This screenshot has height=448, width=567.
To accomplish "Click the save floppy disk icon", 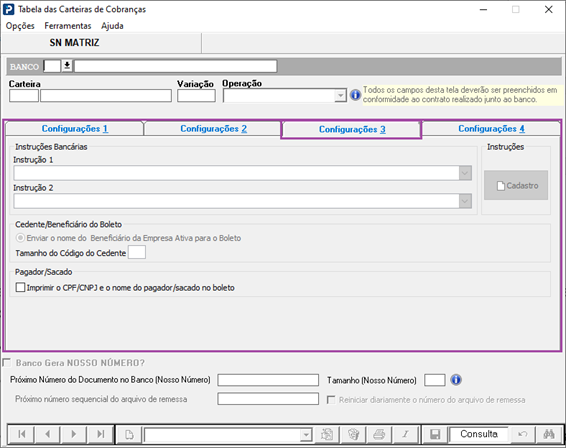I will pyautogui.click(x=435, y=434).
